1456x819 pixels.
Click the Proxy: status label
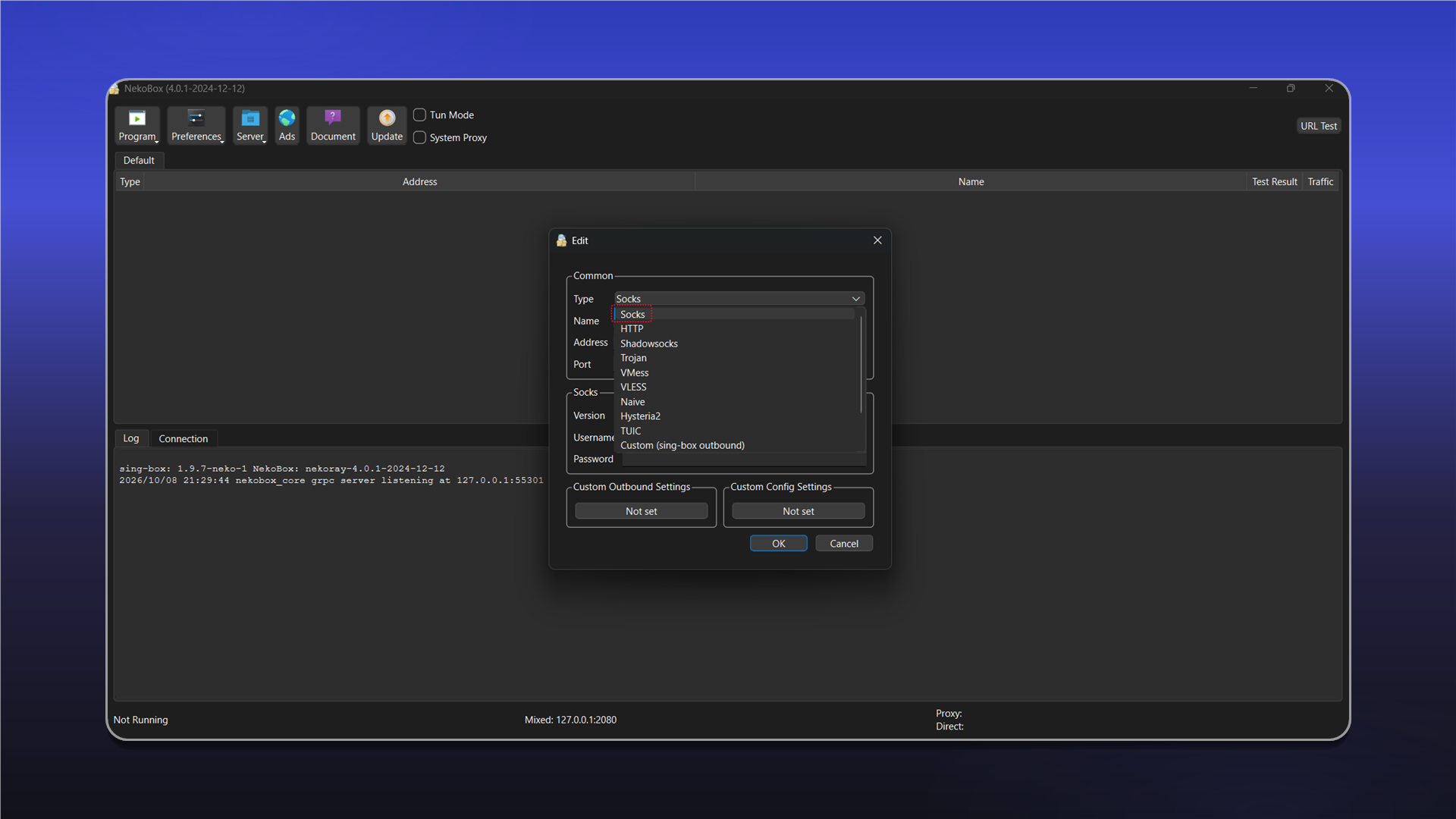(949, 714)
